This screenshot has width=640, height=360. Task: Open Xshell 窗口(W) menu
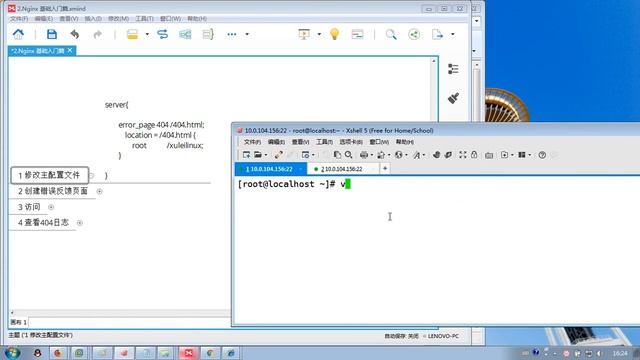379,142
